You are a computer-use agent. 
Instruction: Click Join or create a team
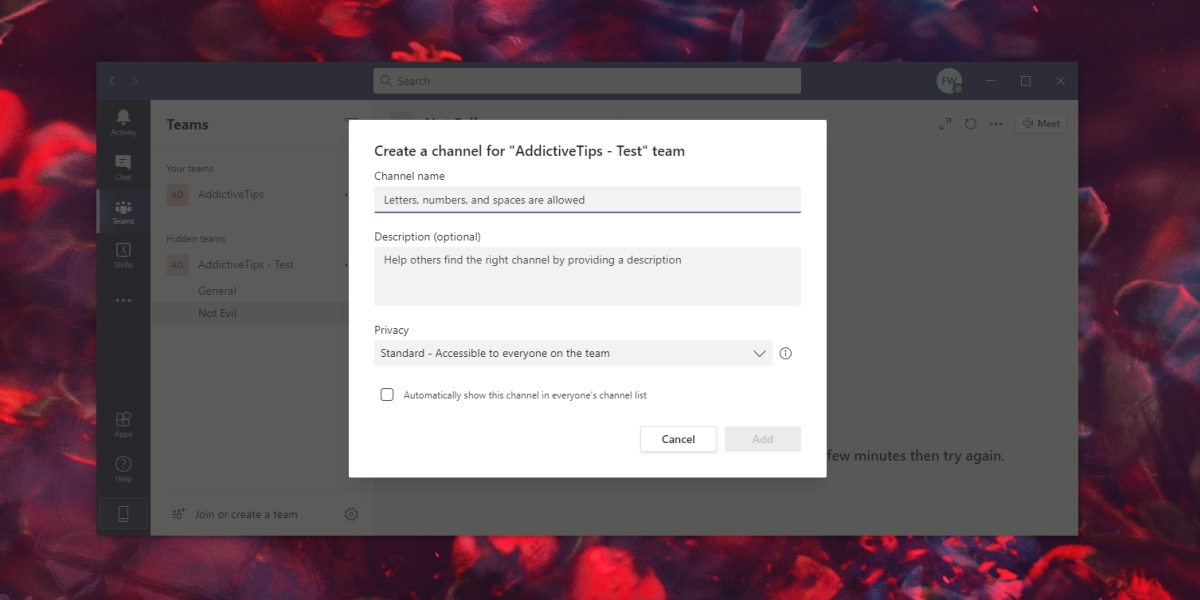pyautogui.click(x=235, y=514)
